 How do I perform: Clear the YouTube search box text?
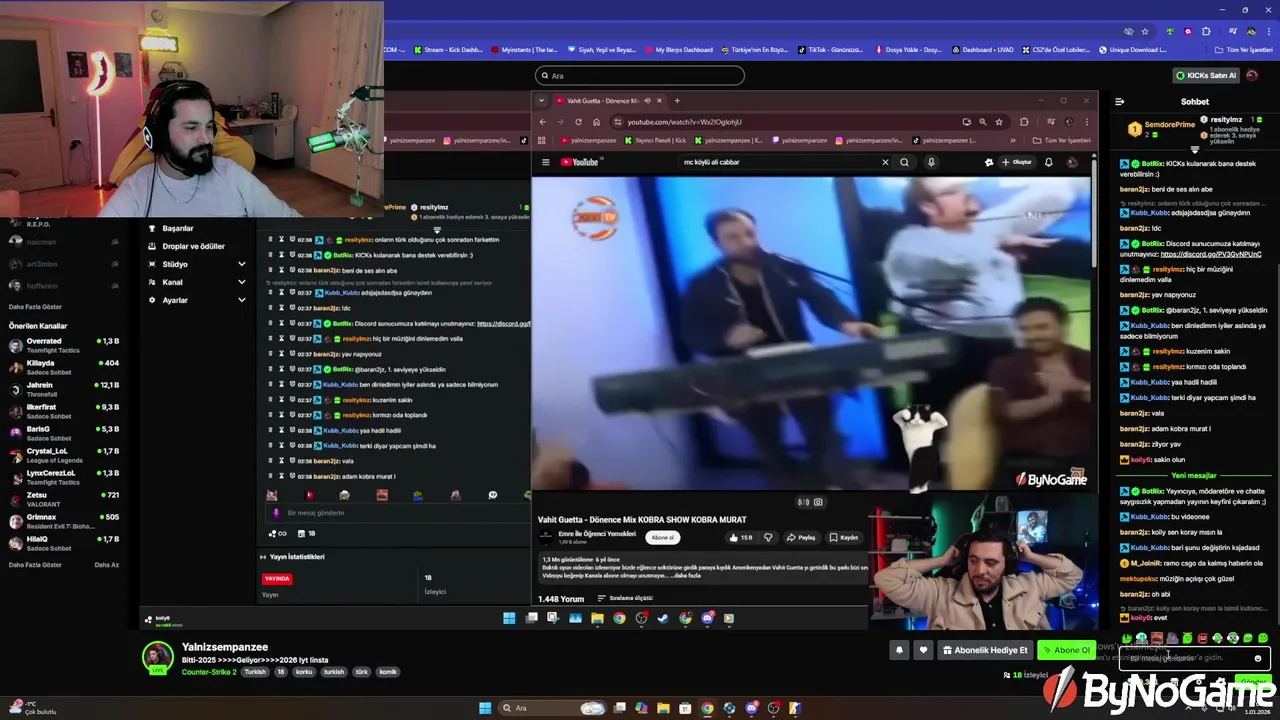(x=885, y=162)
